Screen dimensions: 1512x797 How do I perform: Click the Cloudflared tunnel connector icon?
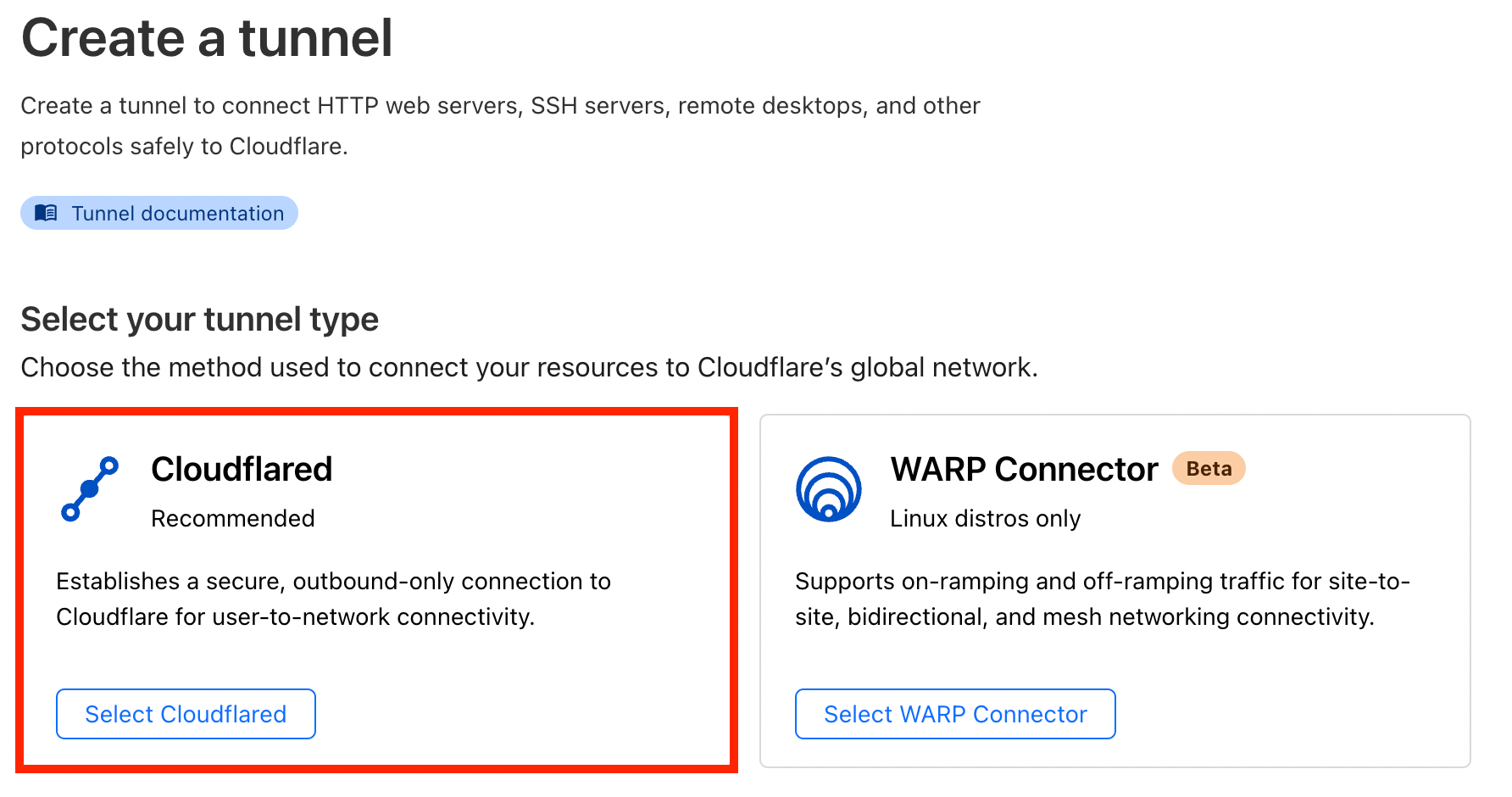90,488
